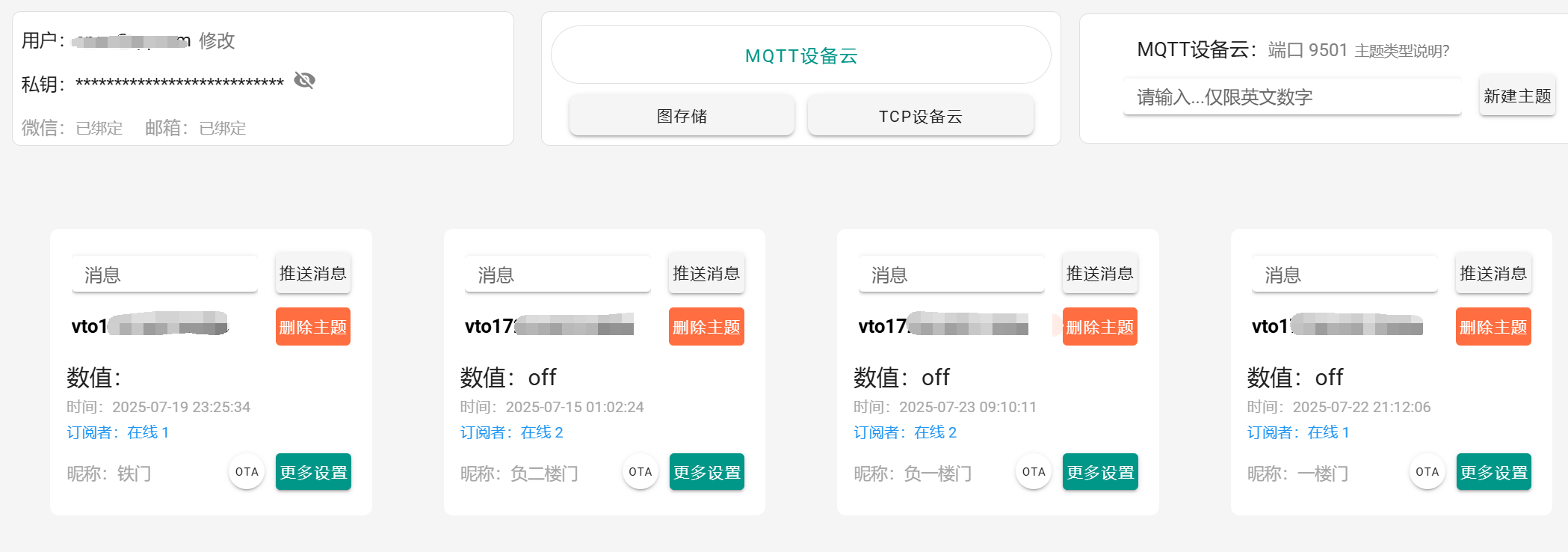Click OTA icon on 铁门 card
The height and width of the screenshot is (552, 1568).
[x=247, y=472]
